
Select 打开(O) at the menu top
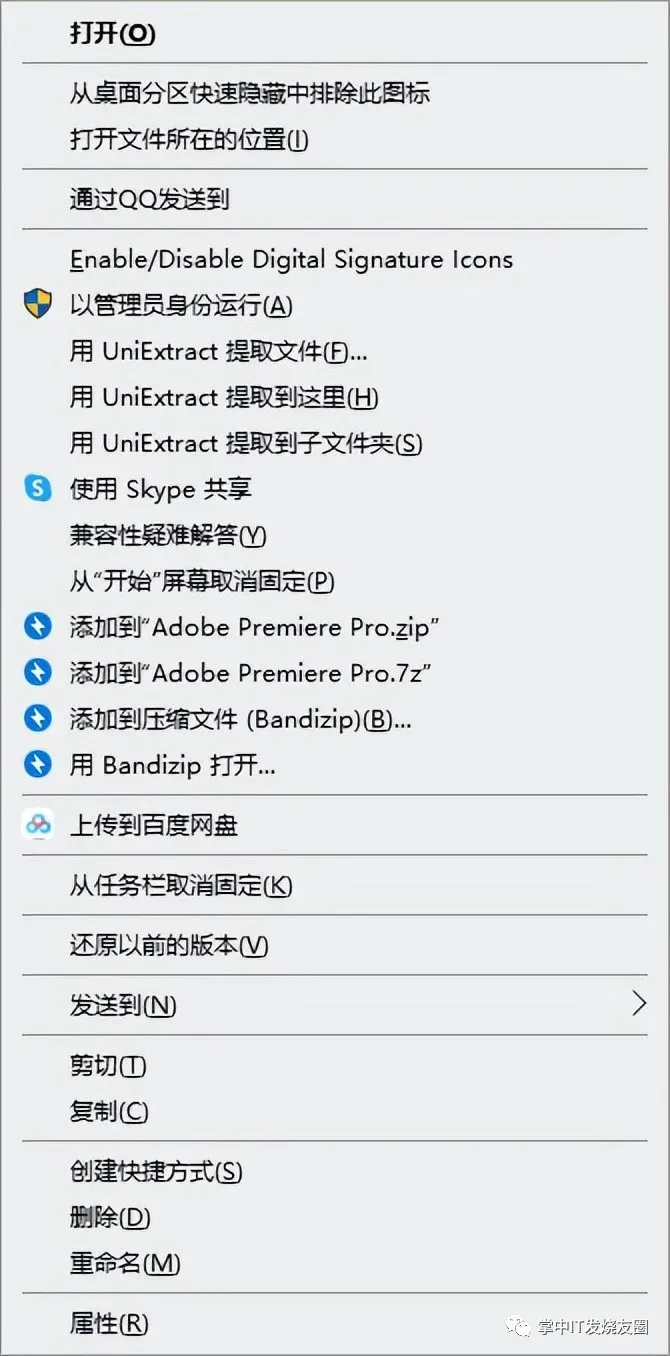(112, 33)
